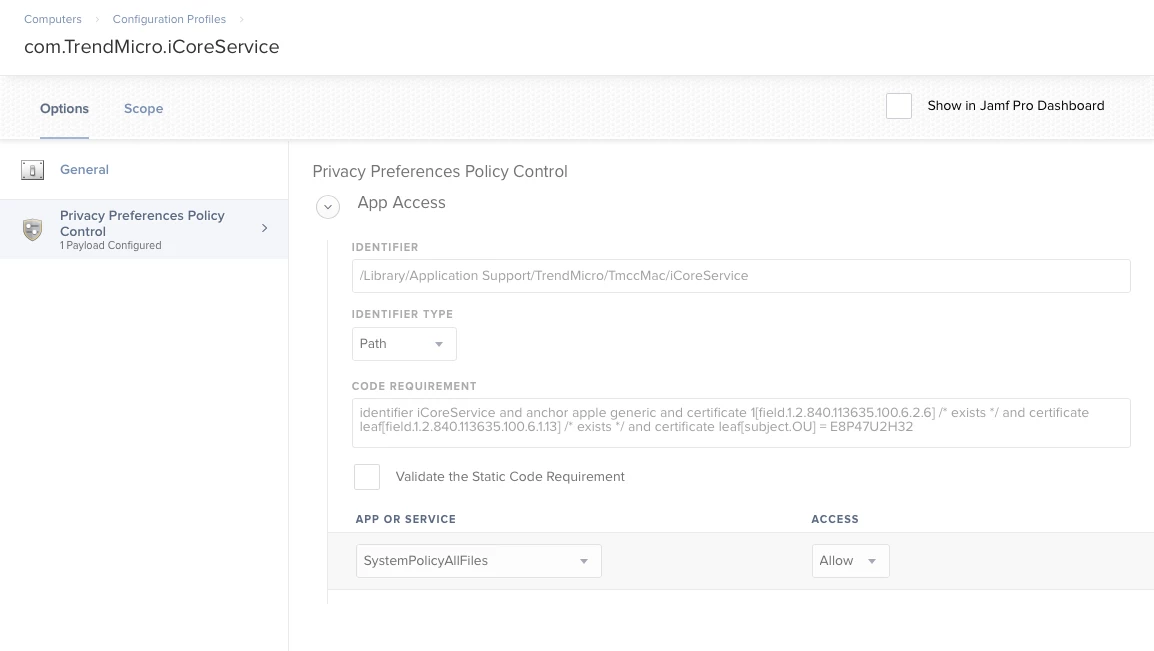Click the Privacy Preferences shield icon
The image size is (1154, 651).
(32, 230)
